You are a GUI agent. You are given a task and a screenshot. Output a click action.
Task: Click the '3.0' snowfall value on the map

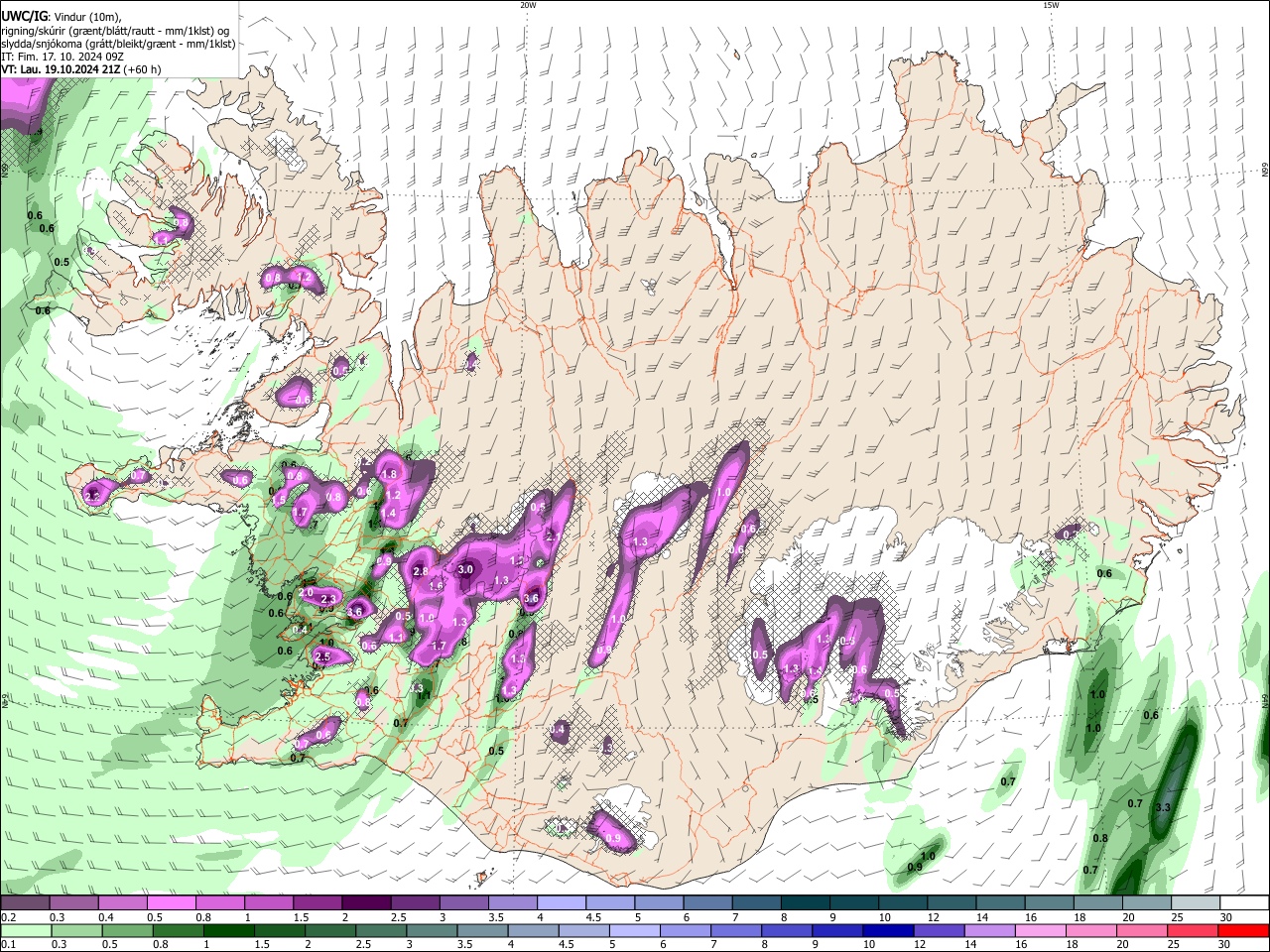[465, 570]
